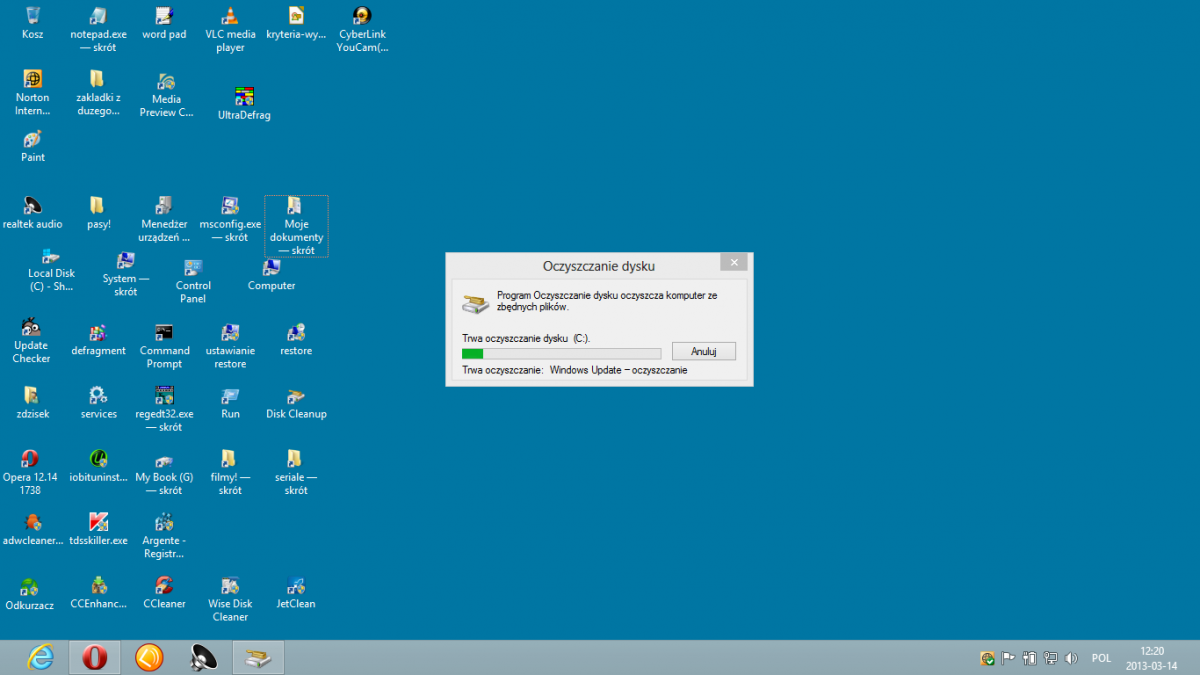
Task: Select My Book (G) shortcut icon
Action: (164, 459)
